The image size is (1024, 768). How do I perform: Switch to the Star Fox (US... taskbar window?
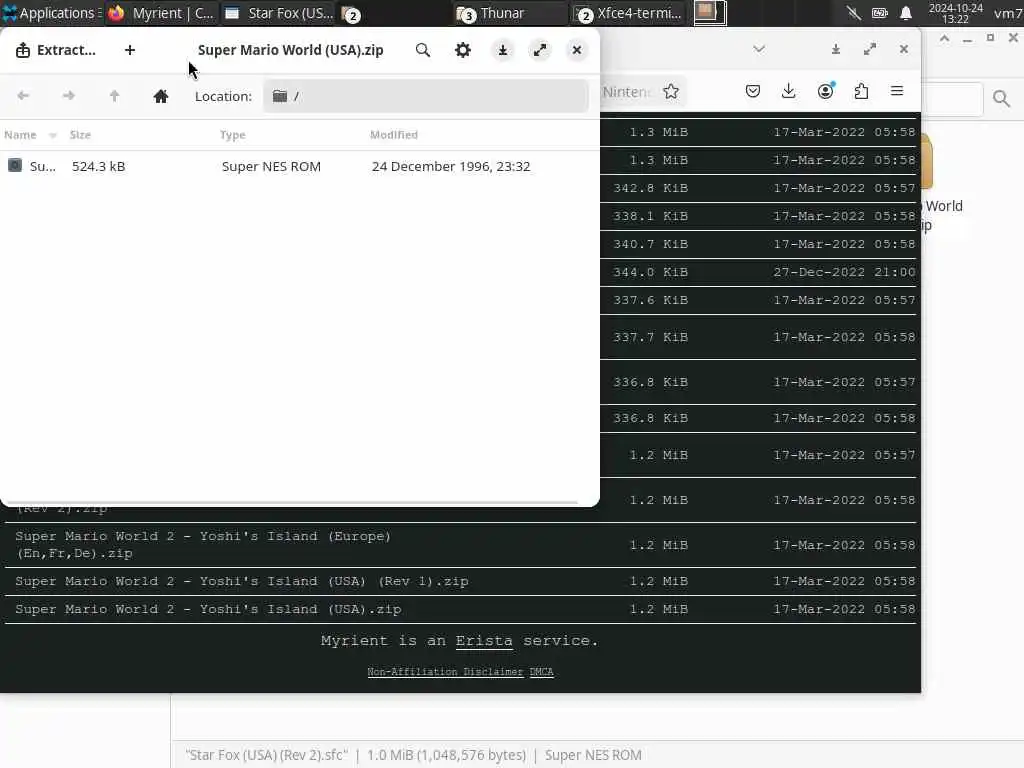[280, 13]
